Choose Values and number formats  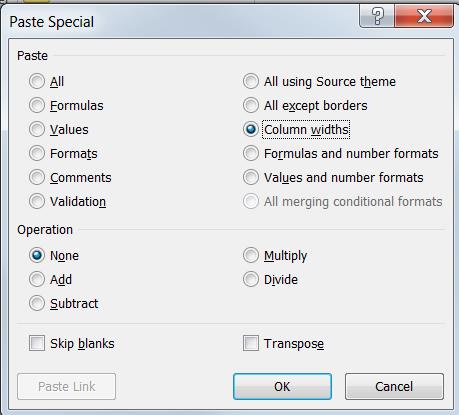coord(251,177)
